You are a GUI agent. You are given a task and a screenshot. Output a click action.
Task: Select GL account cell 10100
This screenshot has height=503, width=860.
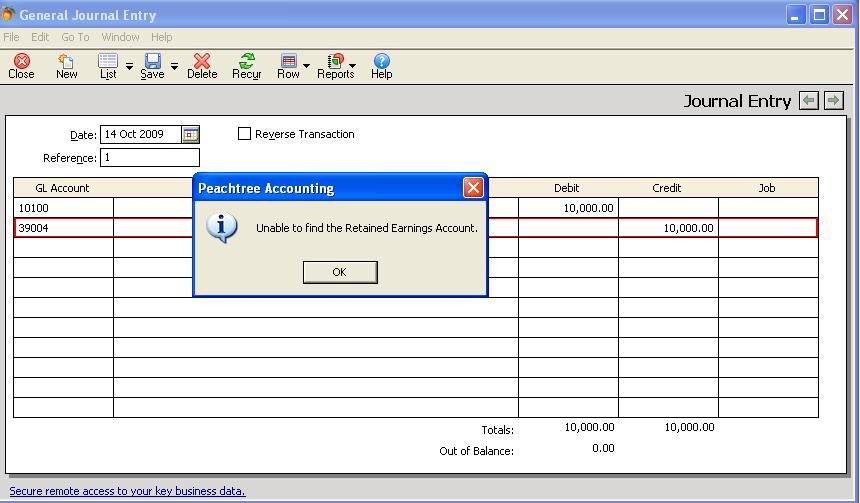(64, 208)
